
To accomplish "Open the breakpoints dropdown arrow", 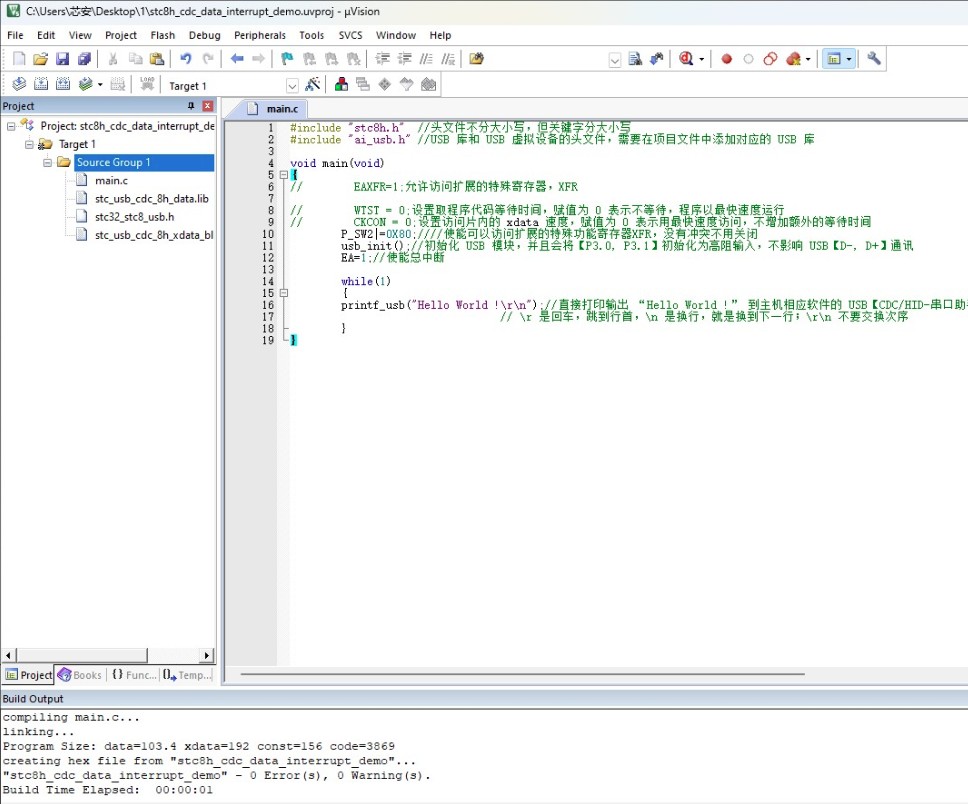I will click(x=808, y=59).
